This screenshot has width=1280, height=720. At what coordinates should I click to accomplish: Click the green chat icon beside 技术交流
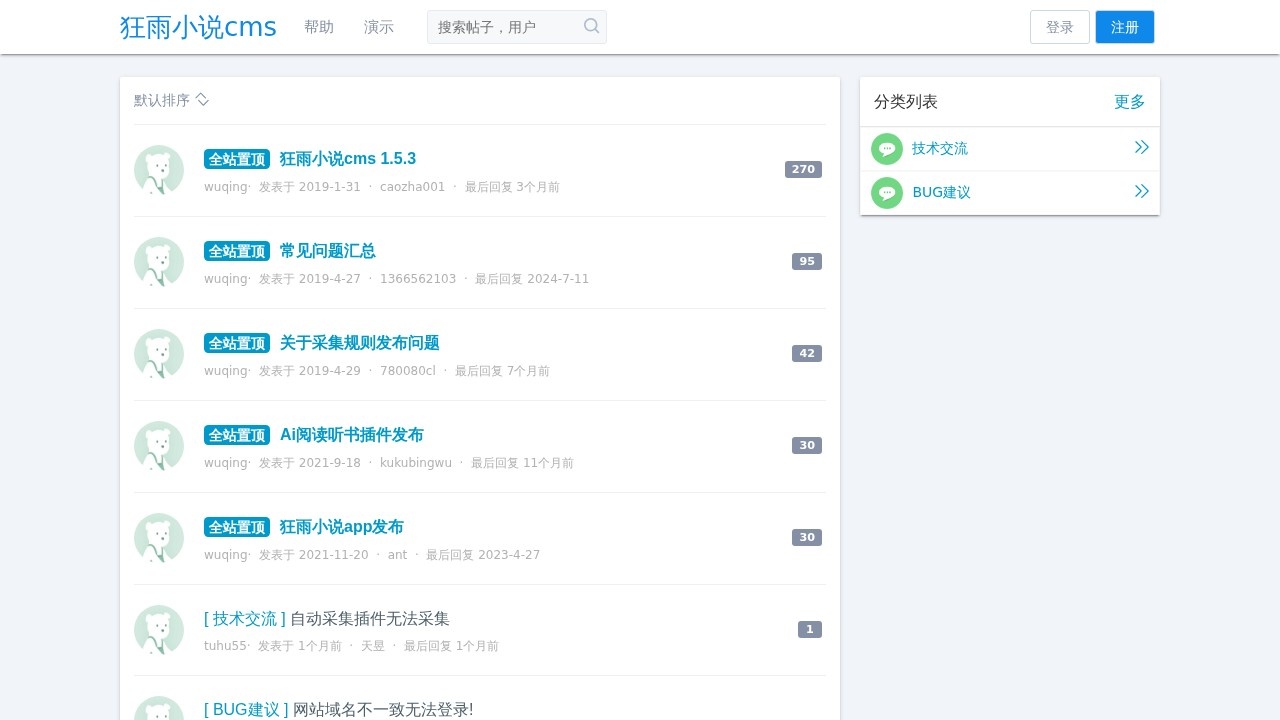point(887,148)
